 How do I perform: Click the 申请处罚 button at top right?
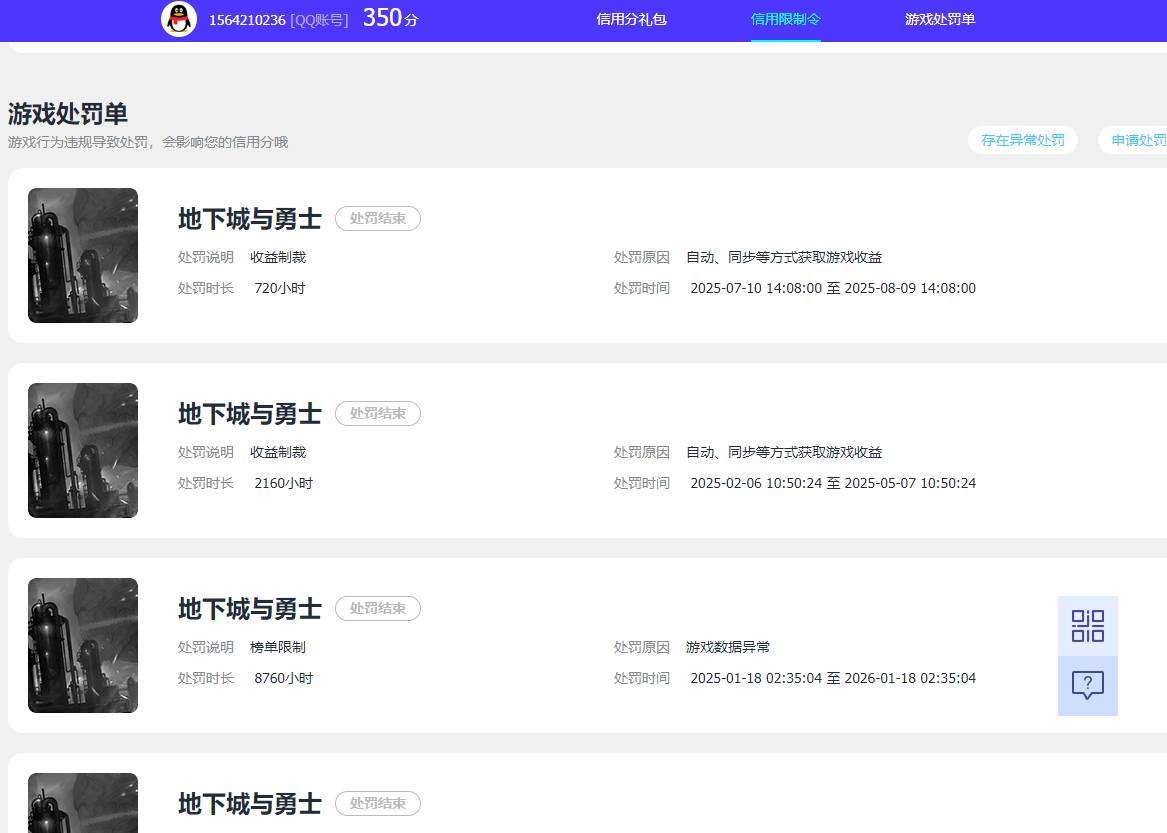click(x=1140, y=140)
